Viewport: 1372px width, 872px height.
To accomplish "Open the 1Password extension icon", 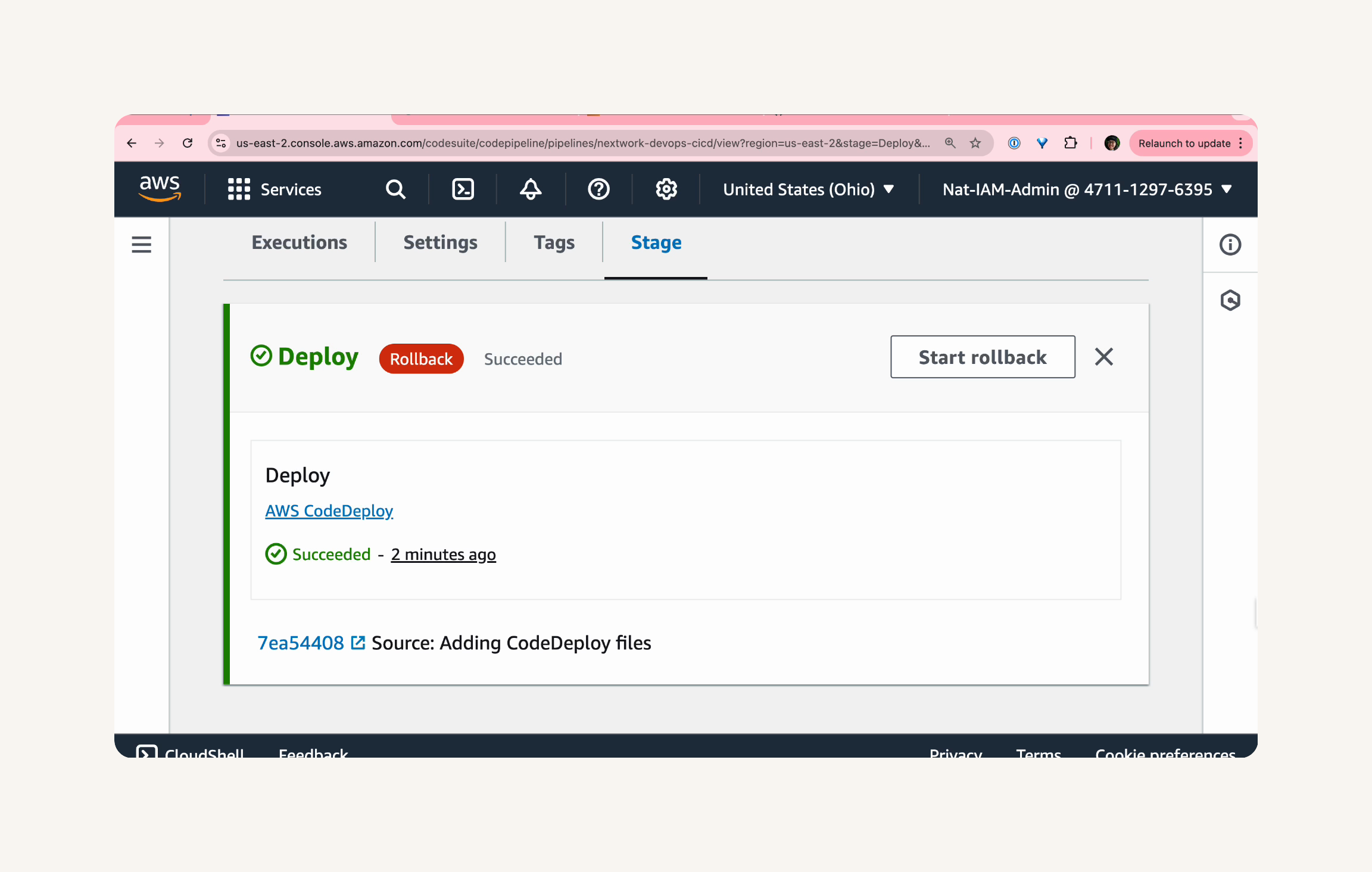I will (x=1014, y=143).
